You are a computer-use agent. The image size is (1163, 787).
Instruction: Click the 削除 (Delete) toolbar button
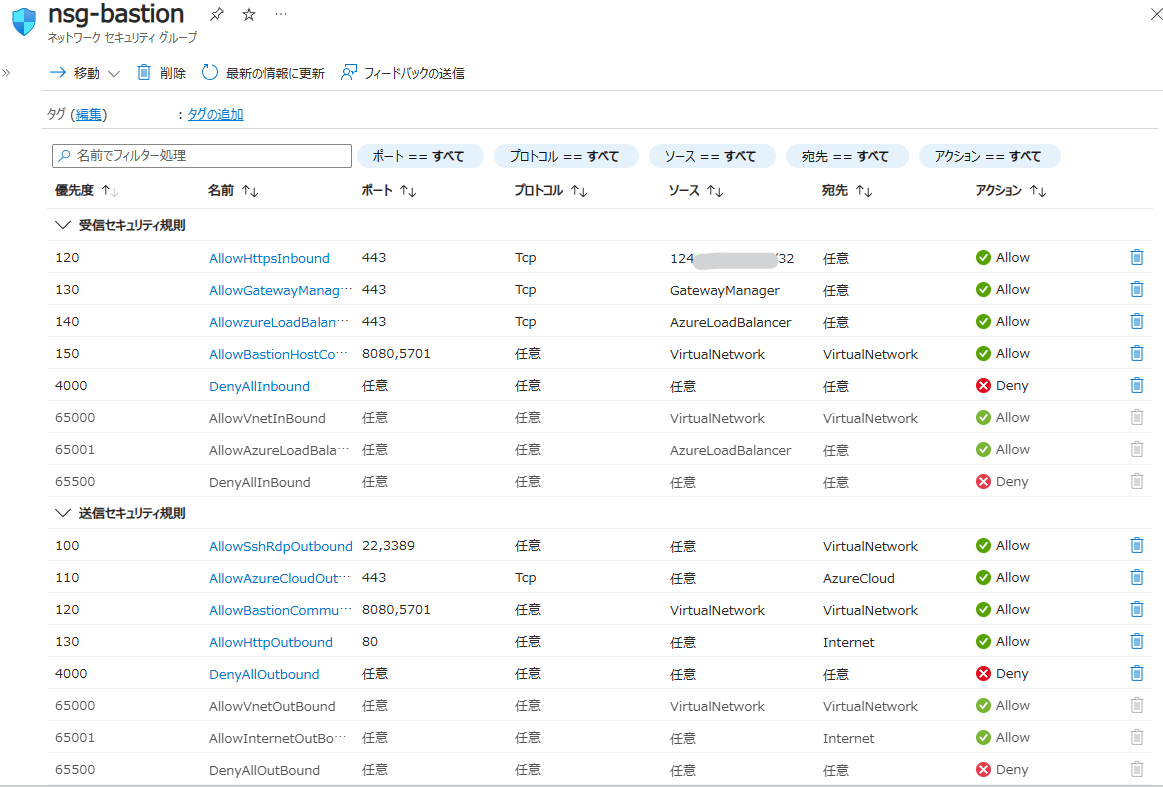pos(162,73)
